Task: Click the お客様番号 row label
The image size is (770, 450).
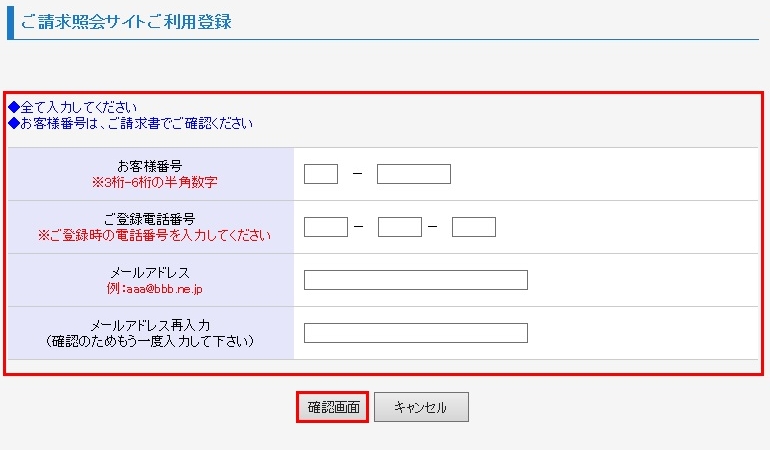Action: (x=150, y=166)
